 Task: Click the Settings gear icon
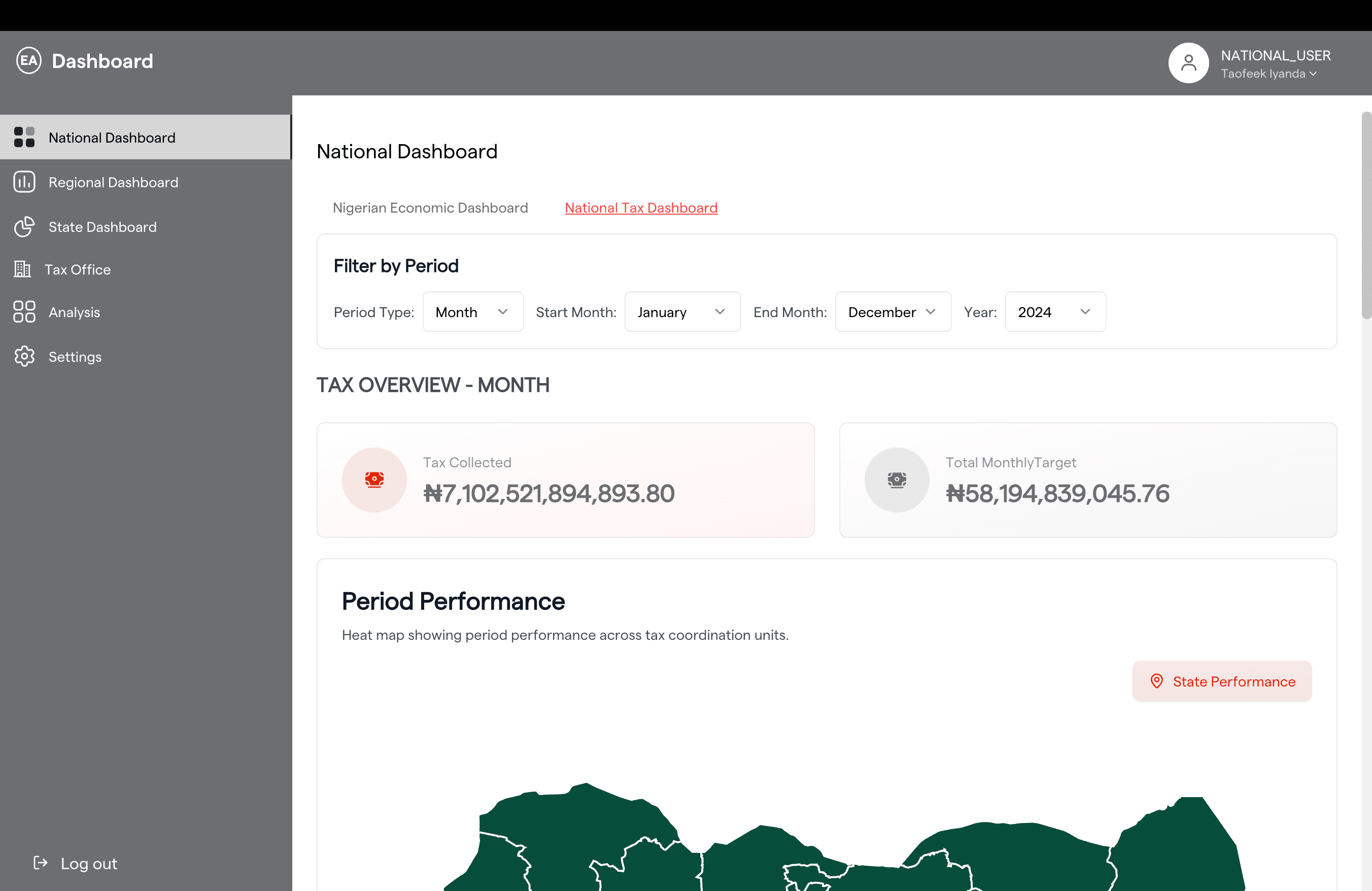(x=24, y=357)
